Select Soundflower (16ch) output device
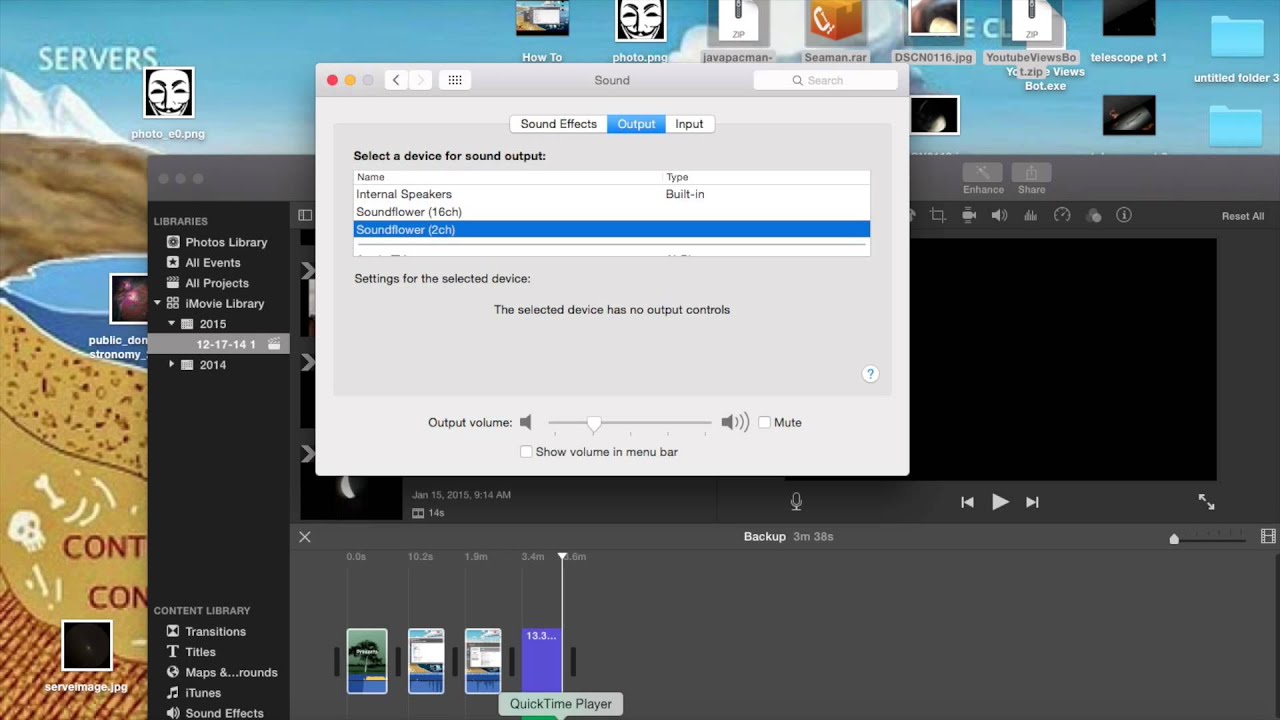 (612, 212)
